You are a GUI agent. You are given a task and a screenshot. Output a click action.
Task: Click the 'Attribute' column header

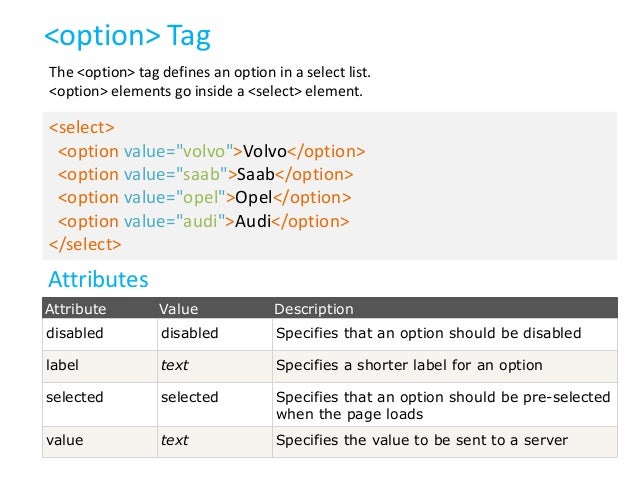(76, 309)
